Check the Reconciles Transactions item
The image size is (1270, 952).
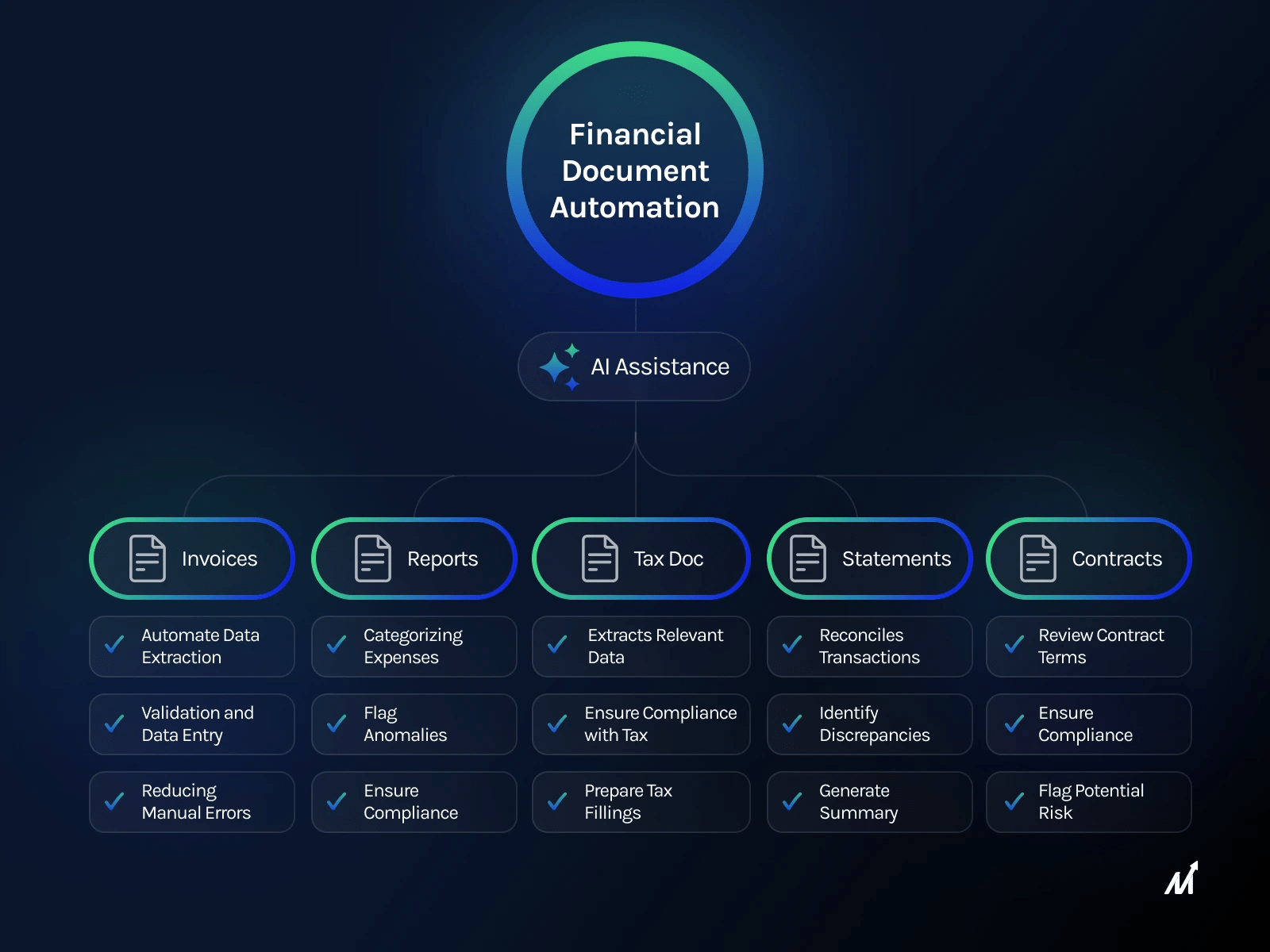791,646
